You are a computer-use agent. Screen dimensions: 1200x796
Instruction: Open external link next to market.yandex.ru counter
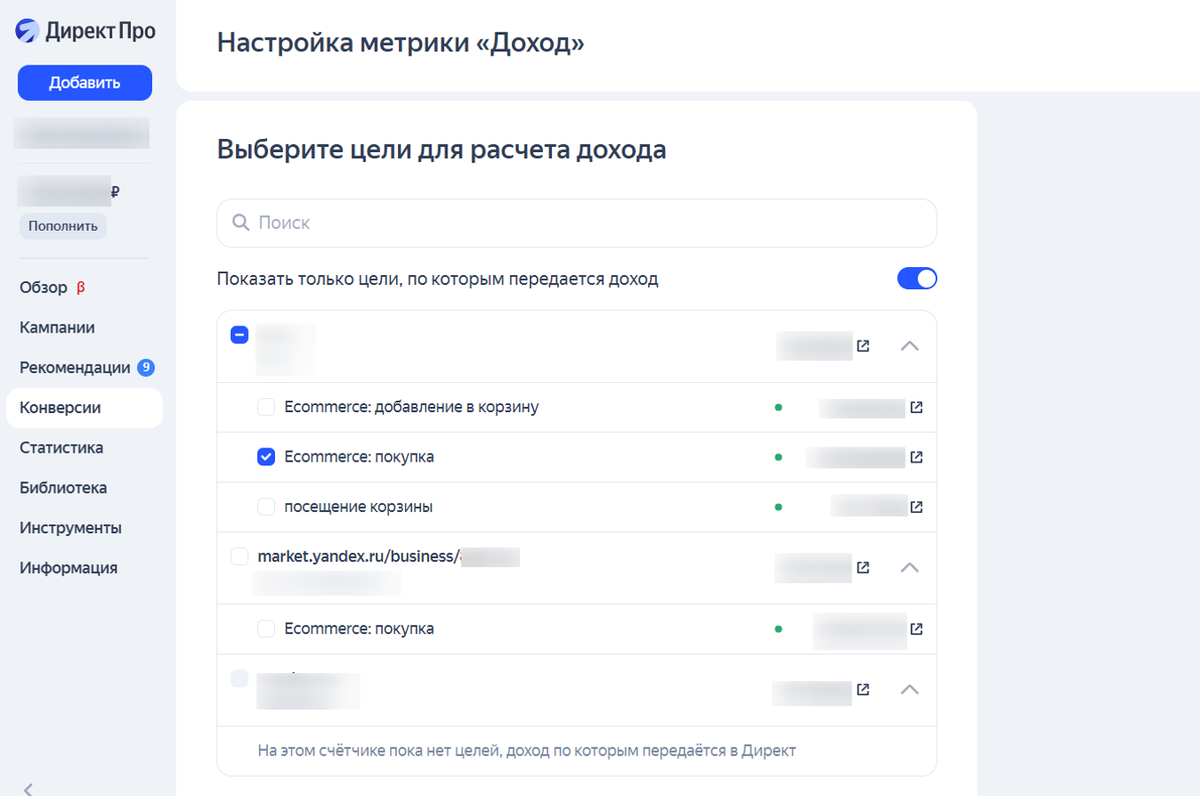pyautogui.click(x=864, y=567)
